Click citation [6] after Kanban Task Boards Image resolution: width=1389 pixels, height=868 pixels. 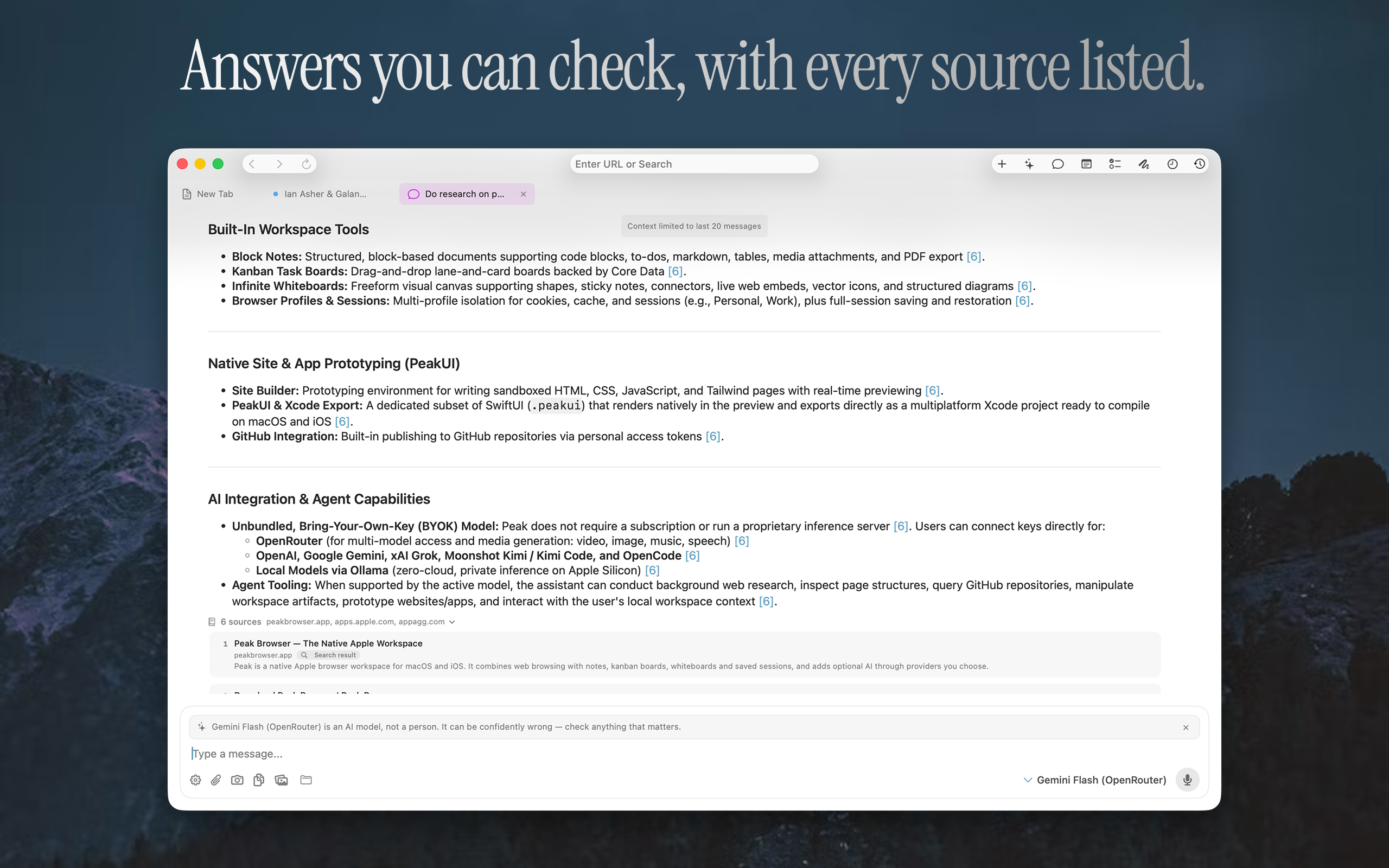pos(675,272)
